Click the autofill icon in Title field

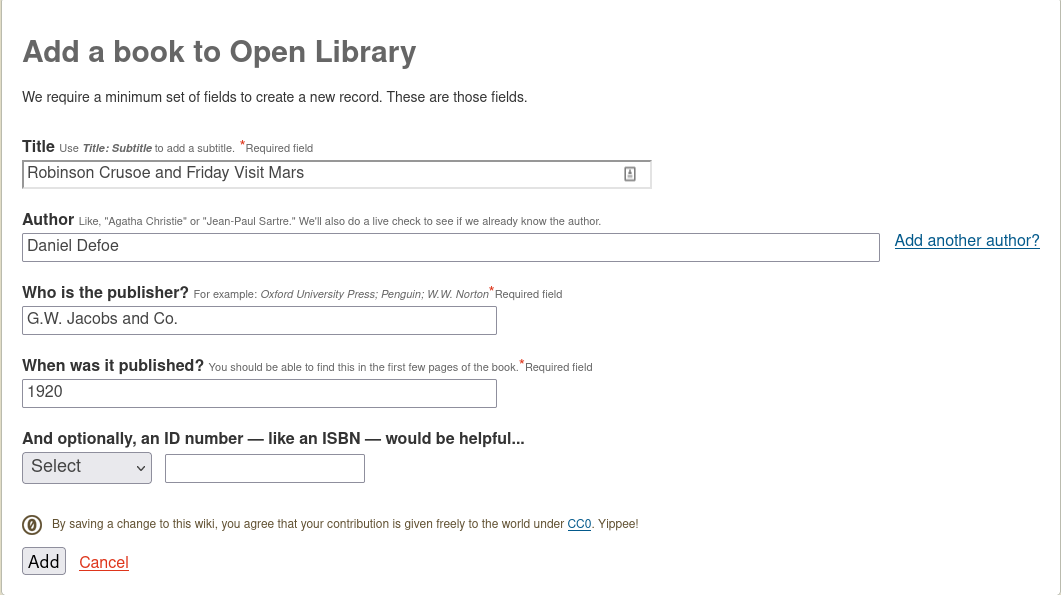629,175
